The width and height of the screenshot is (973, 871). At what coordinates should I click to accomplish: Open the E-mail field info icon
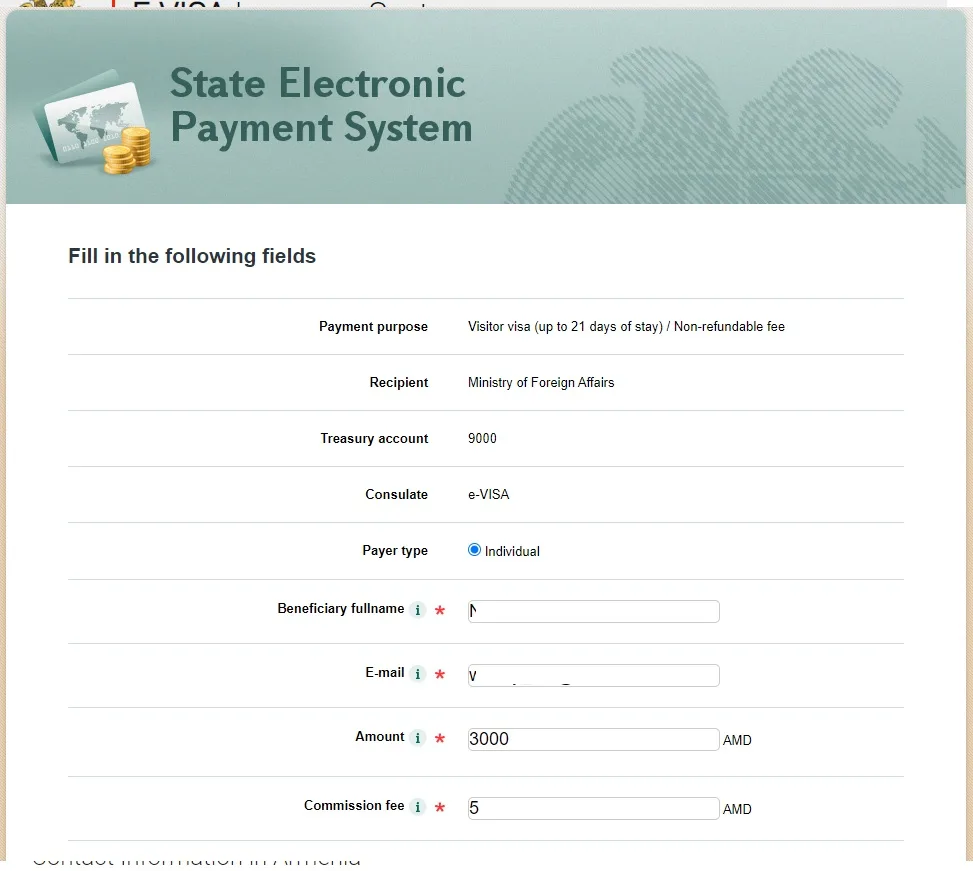(418, 674)
